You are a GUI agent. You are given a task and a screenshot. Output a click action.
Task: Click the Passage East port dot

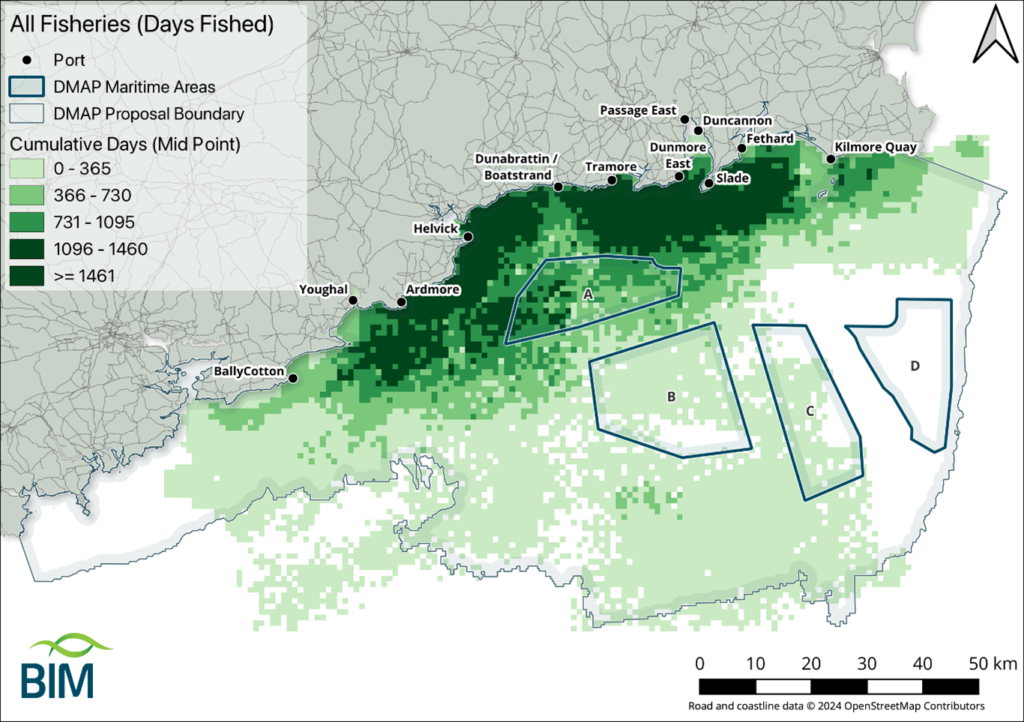click(x=685, y=120)
